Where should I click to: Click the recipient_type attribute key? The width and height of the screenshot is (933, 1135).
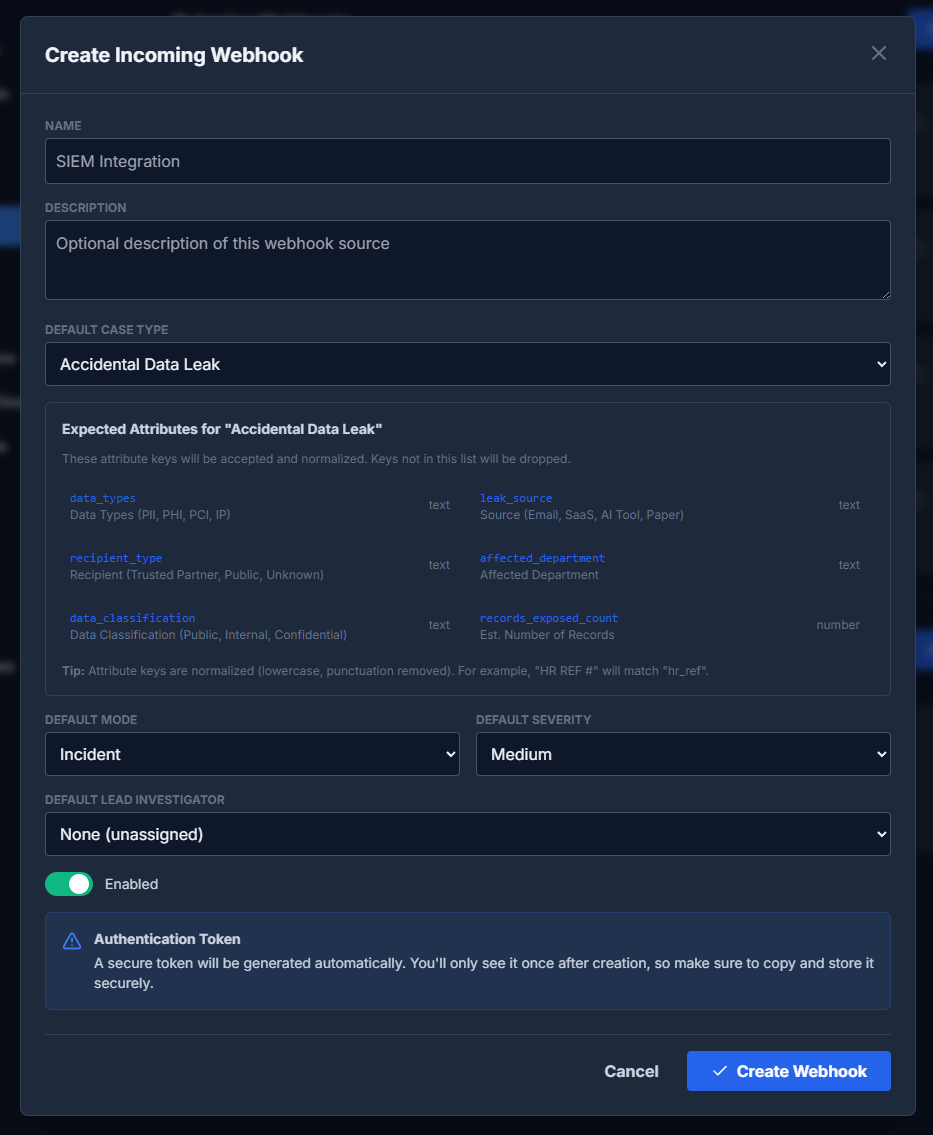(116, 557)
